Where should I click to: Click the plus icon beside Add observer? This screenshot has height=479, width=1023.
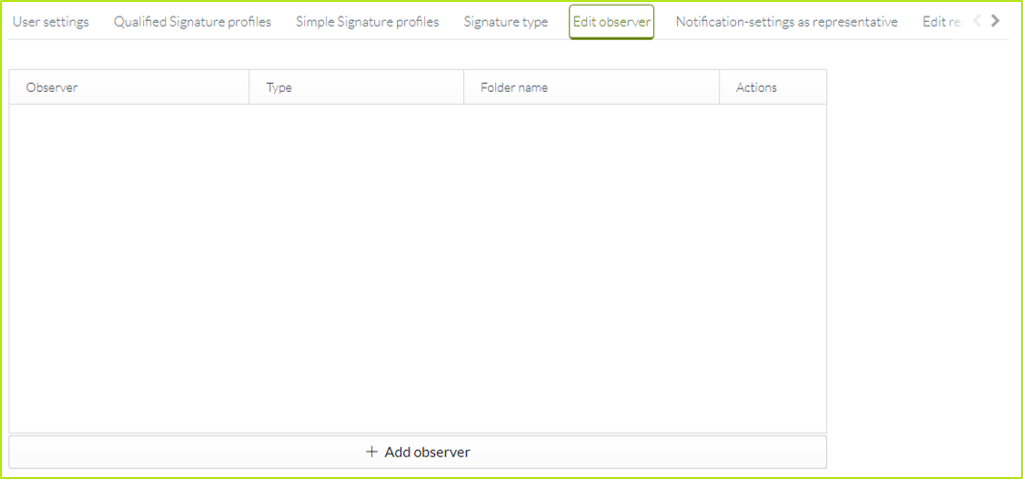(372, 452)
